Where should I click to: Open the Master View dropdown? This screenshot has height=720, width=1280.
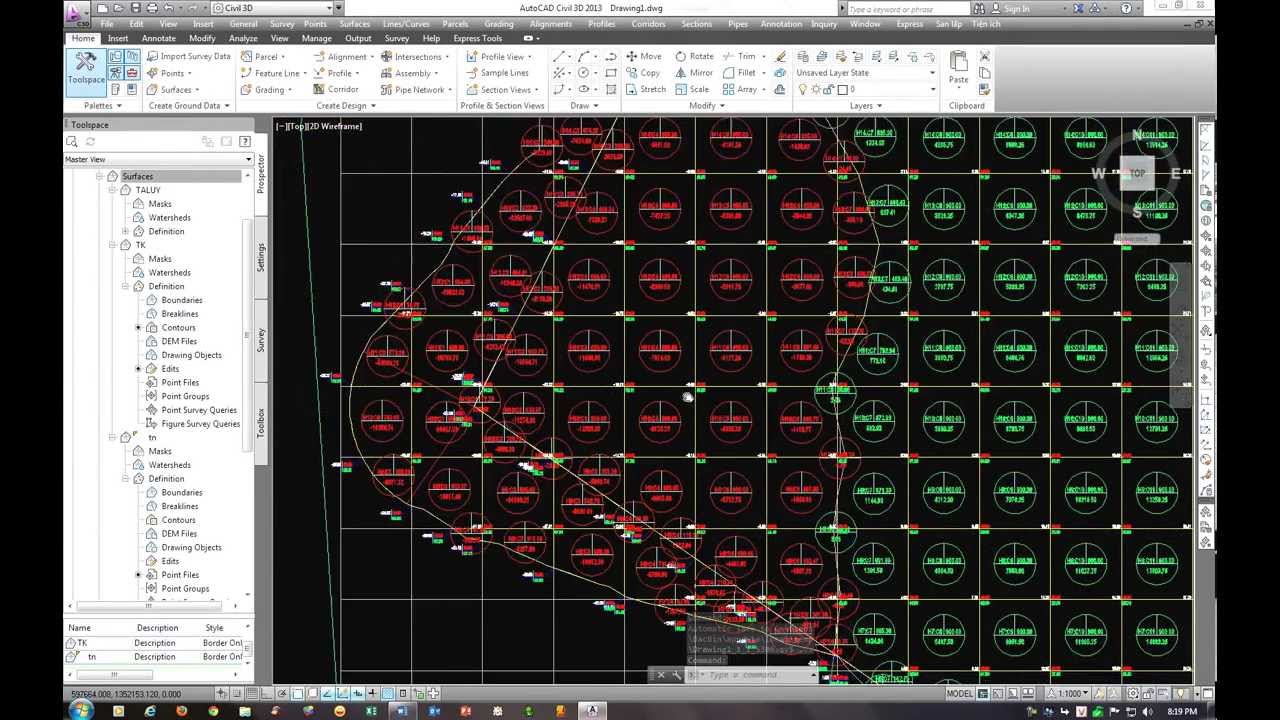click(158, 159)
